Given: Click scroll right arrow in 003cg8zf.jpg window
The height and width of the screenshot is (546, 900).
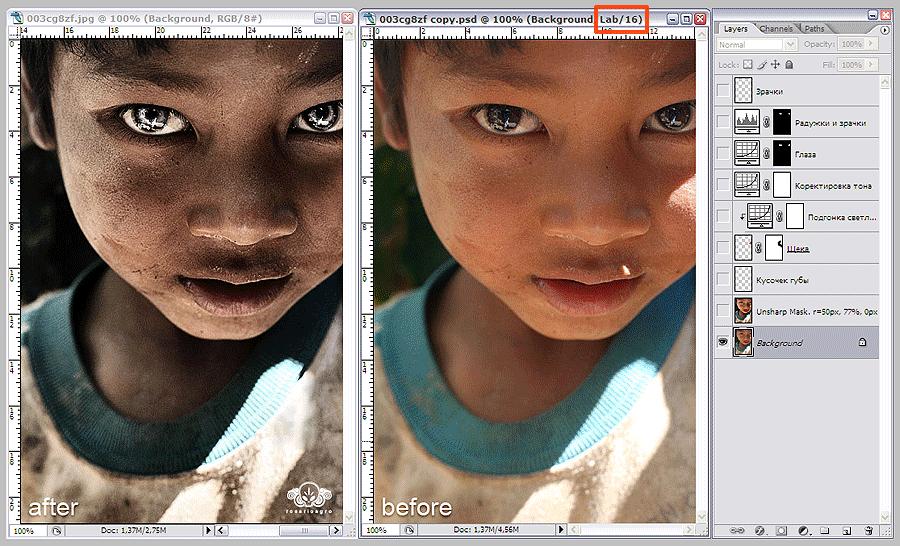Looking at the screenshot, I should point(338,530).
